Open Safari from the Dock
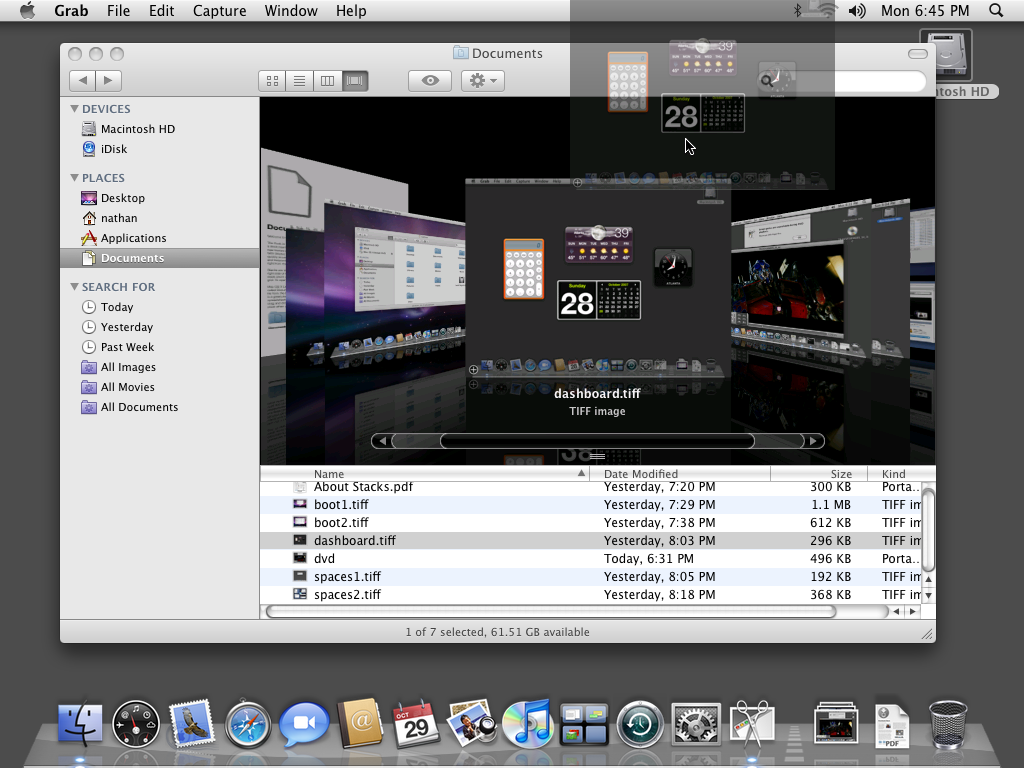 point(248,722)
